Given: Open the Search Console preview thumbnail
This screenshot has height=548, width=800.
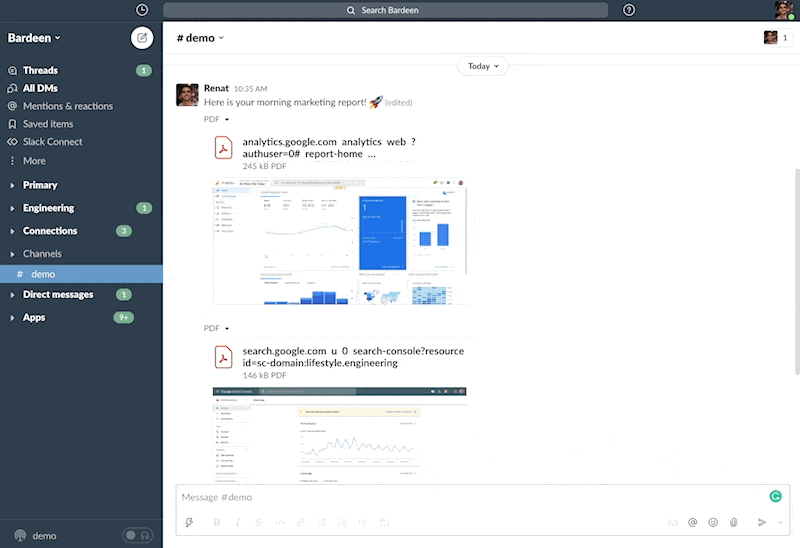Looking at the screenshot, I should [x=340, y=435].
